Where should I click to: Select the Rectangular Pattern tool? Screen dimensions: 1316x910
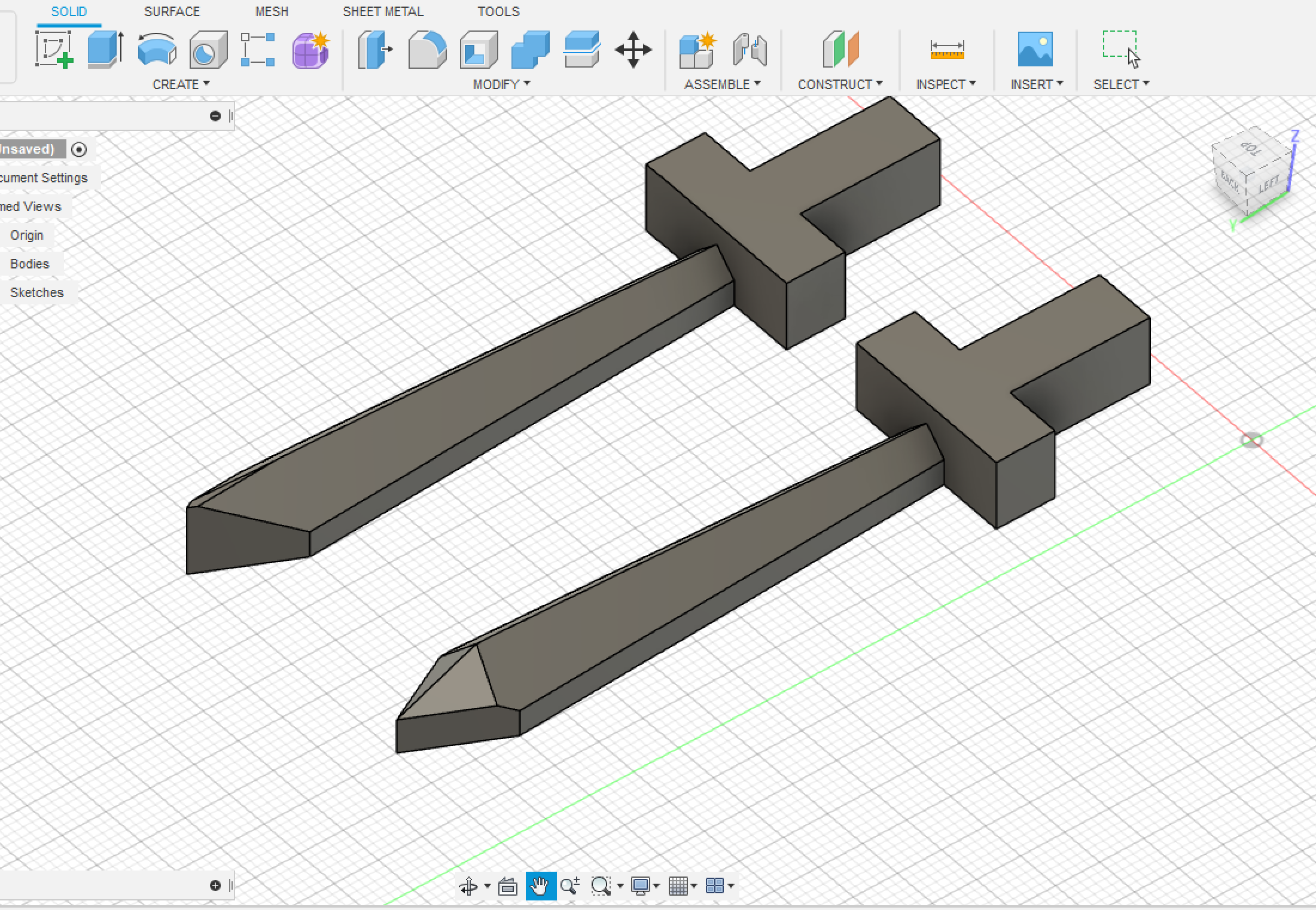coord(258,49)
